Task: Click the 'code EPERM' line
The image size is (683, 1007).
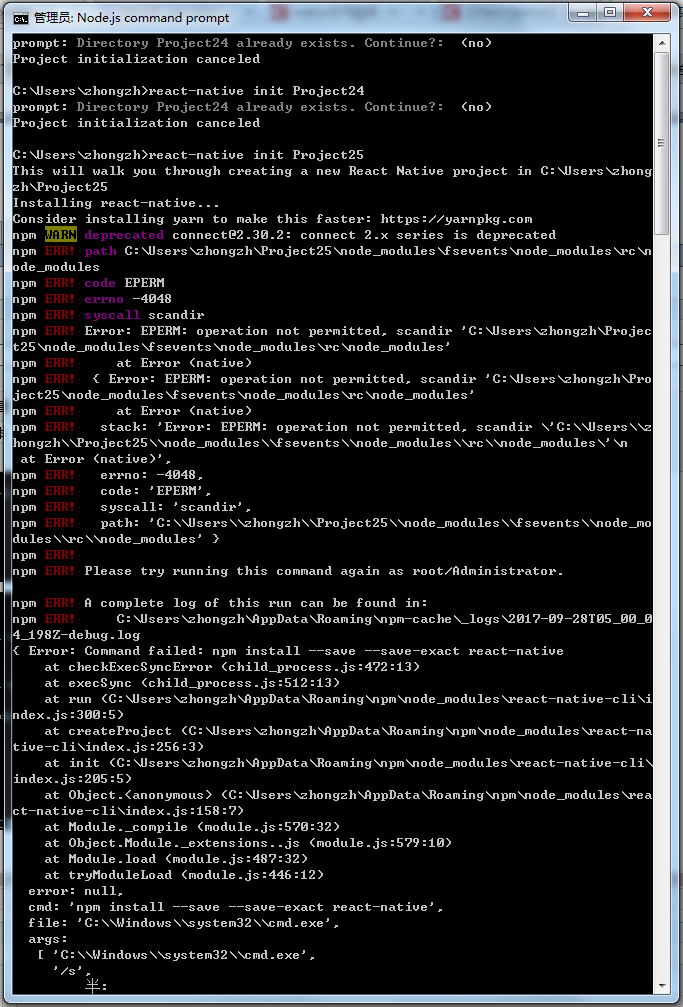Action: [x=89, y=283]
